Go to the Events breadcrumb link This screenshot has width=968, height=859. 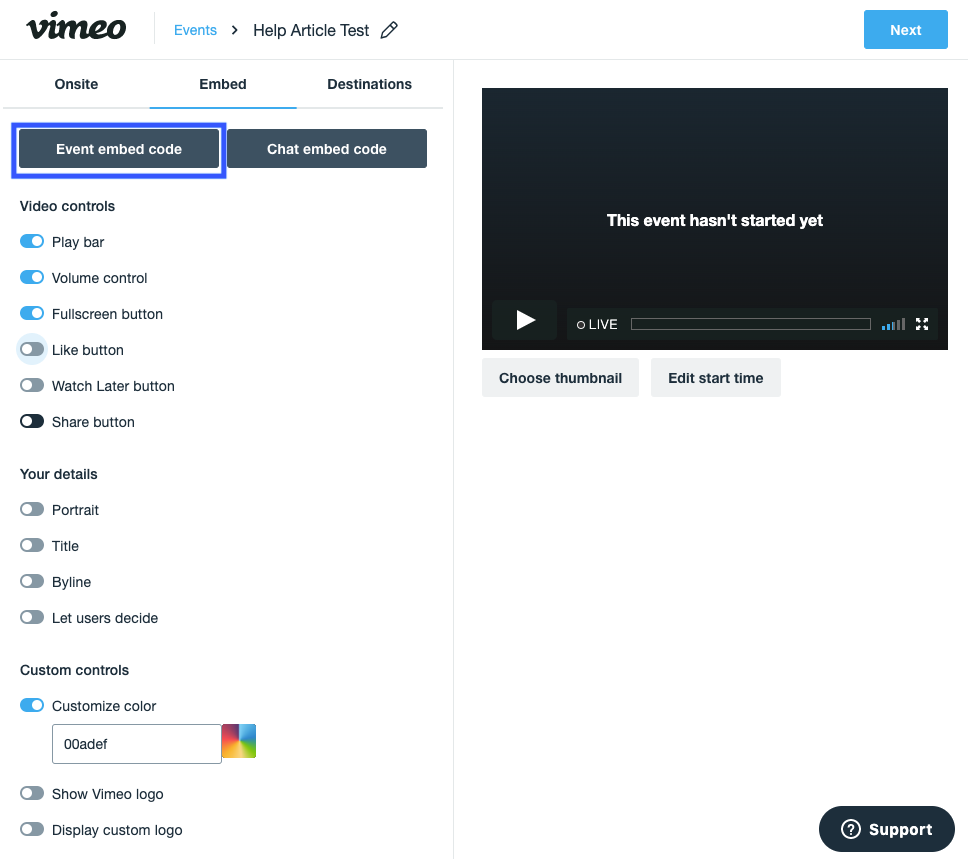(195, 30)
